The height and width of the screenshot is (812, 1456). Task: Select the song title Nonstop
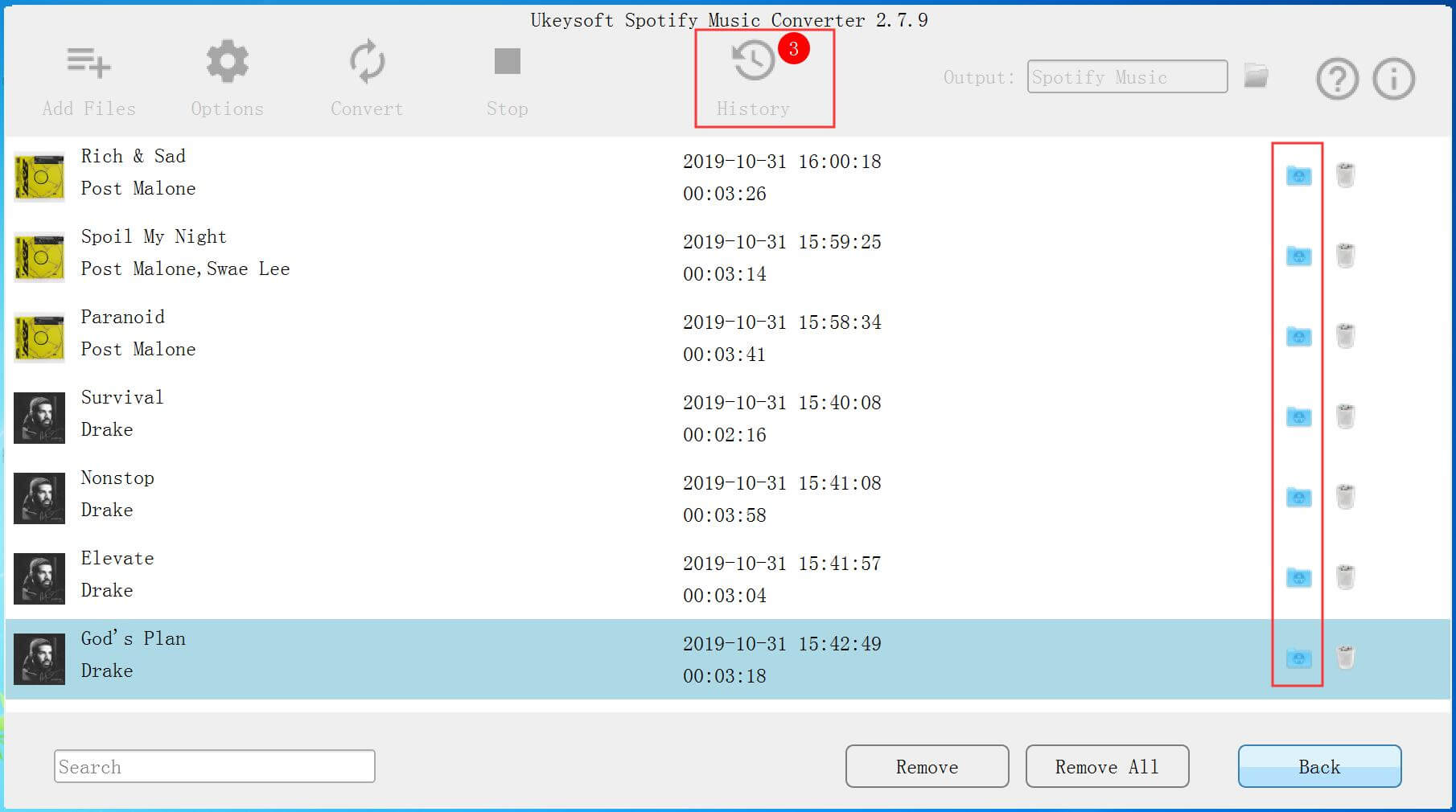point(117,478)
